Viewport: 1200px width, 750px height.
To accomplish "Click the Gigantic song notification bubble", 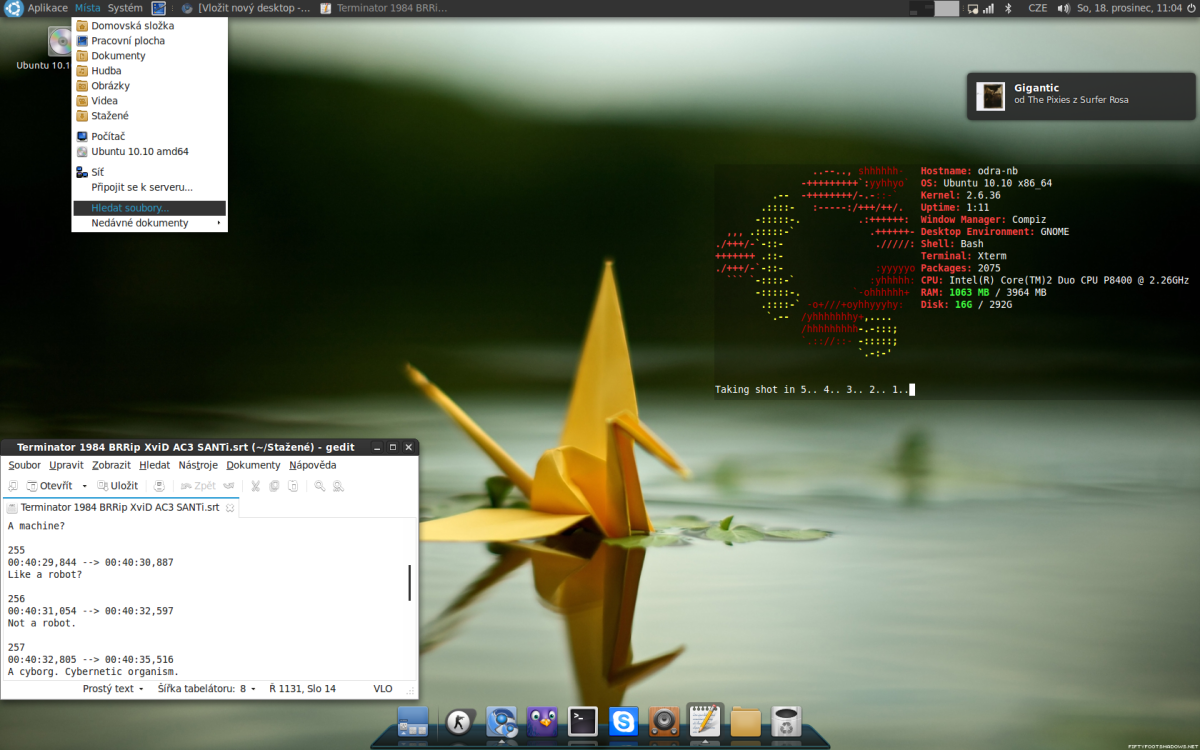I will coord(1081,96).
